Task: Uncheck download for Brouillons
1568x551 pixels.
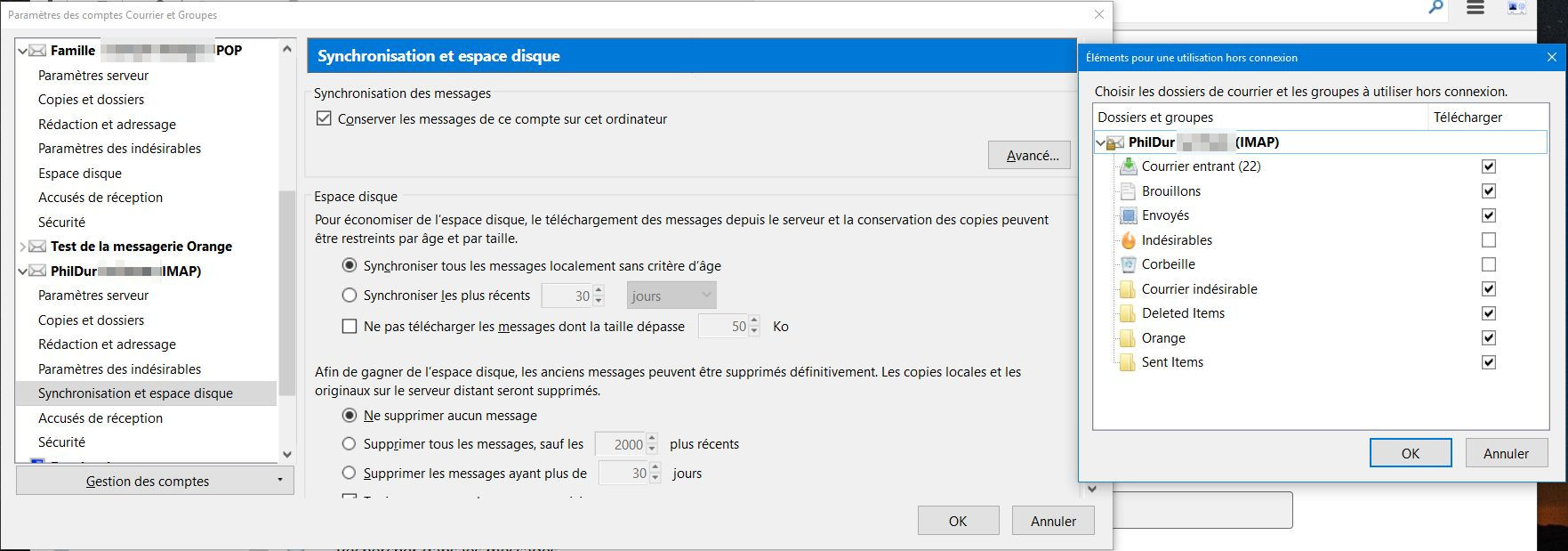Action: 1489,191
